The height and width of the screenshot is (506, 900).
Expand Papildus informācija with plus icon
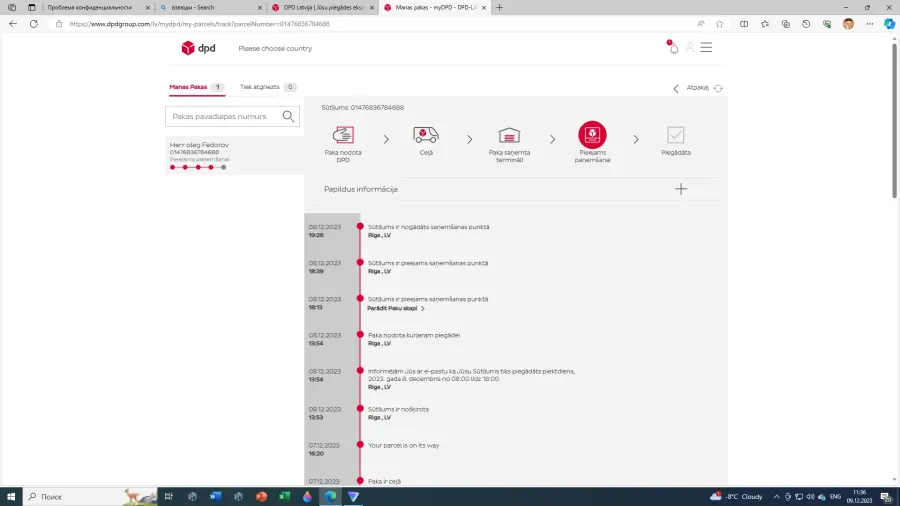(x=681, y=189)
